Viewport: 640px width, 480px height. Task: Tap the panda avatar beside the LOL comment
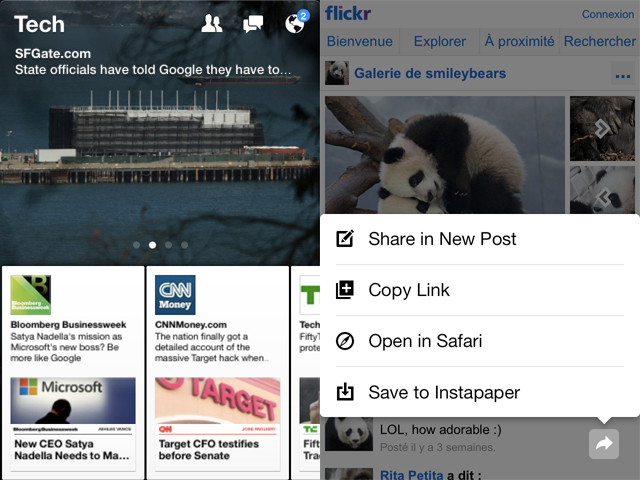(349, 434)
